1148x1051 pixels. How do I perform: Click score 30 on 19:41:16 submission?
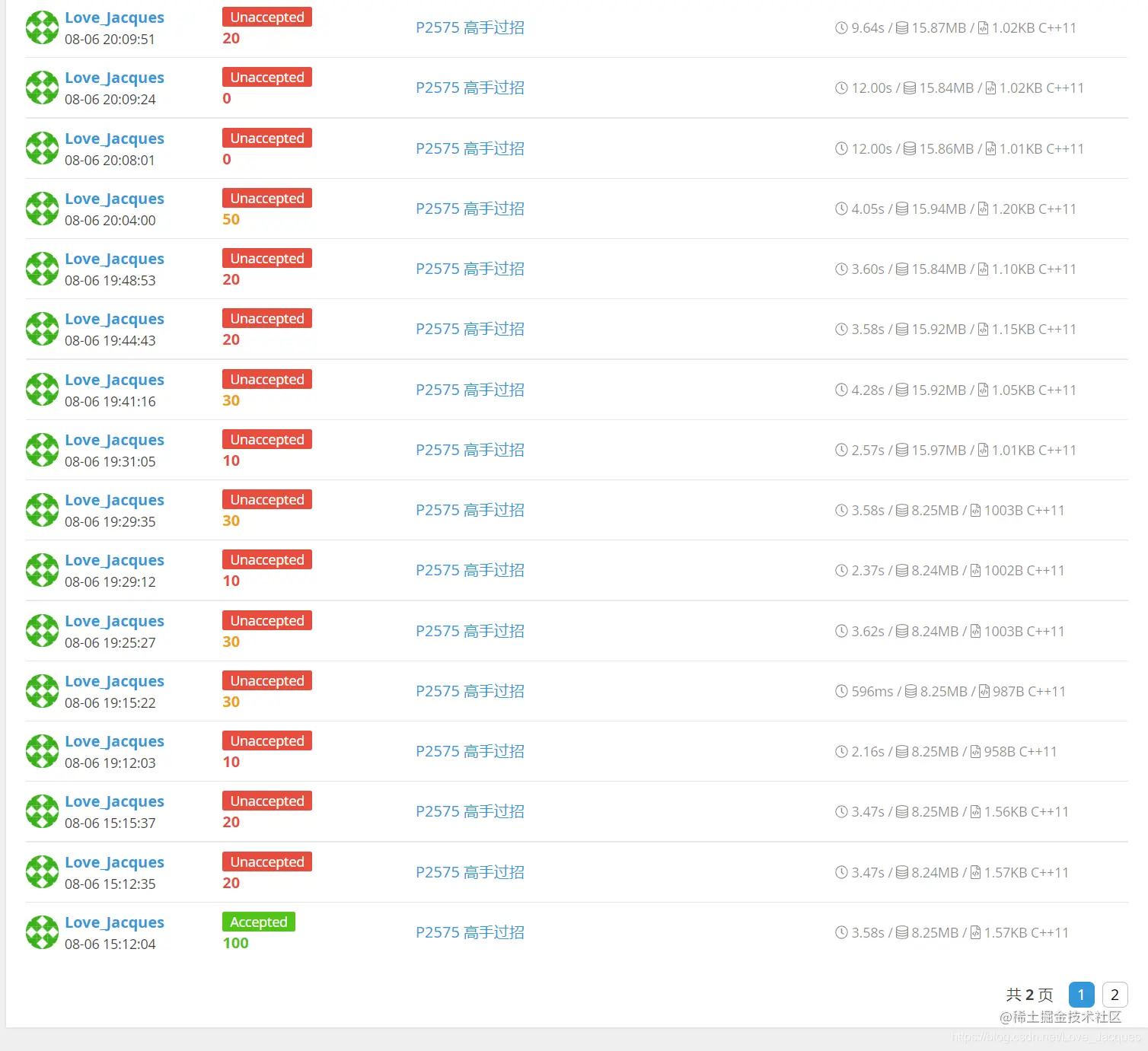pyautogui.click(x=231, y=400)
